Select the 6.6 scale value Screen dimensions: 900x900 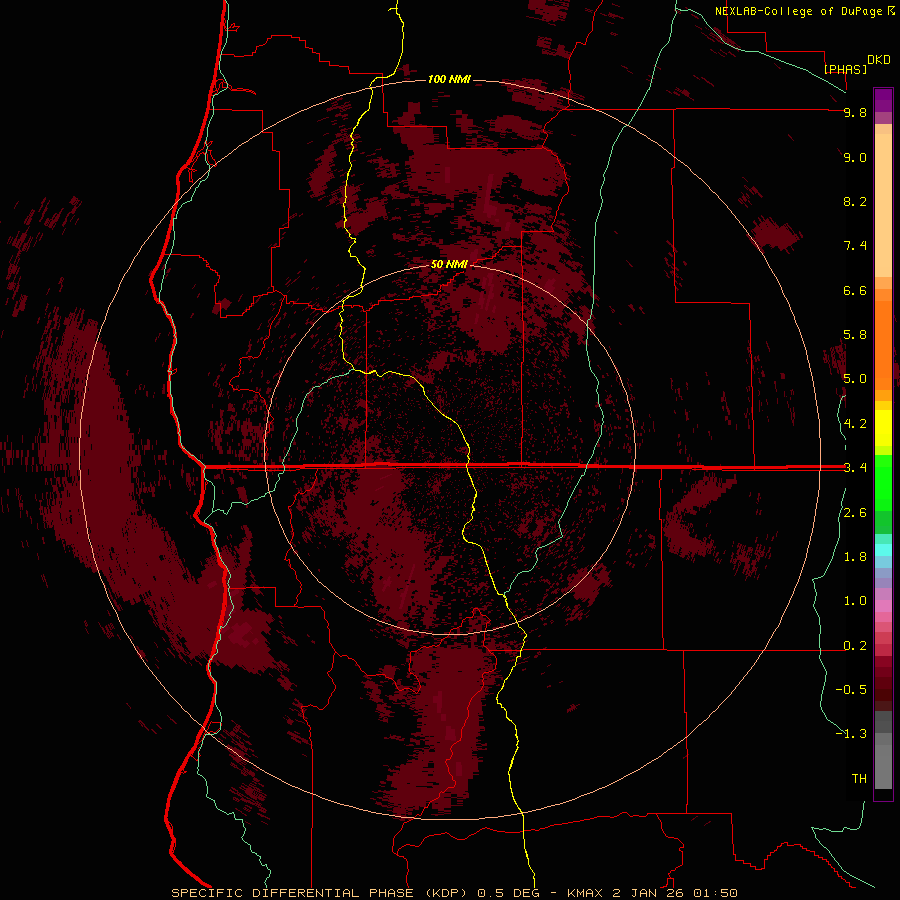(x=855, y=290)
